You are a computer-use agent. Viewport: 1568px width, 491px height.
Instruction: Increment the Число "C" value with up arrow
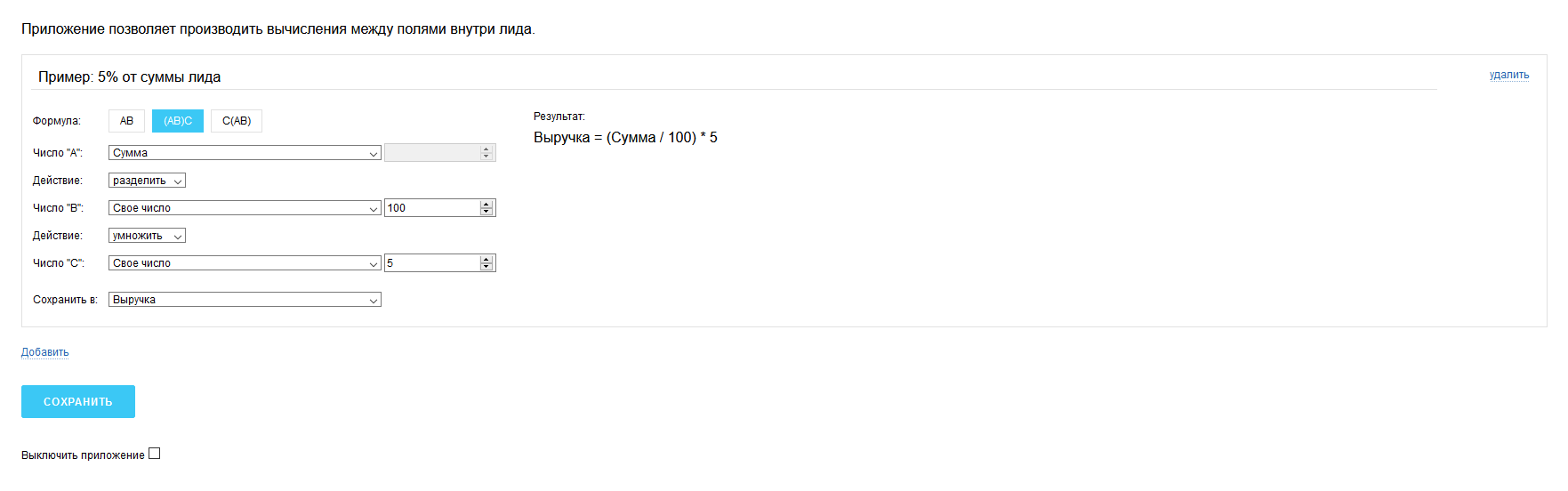pyautogui.click(x=486, y=260)
